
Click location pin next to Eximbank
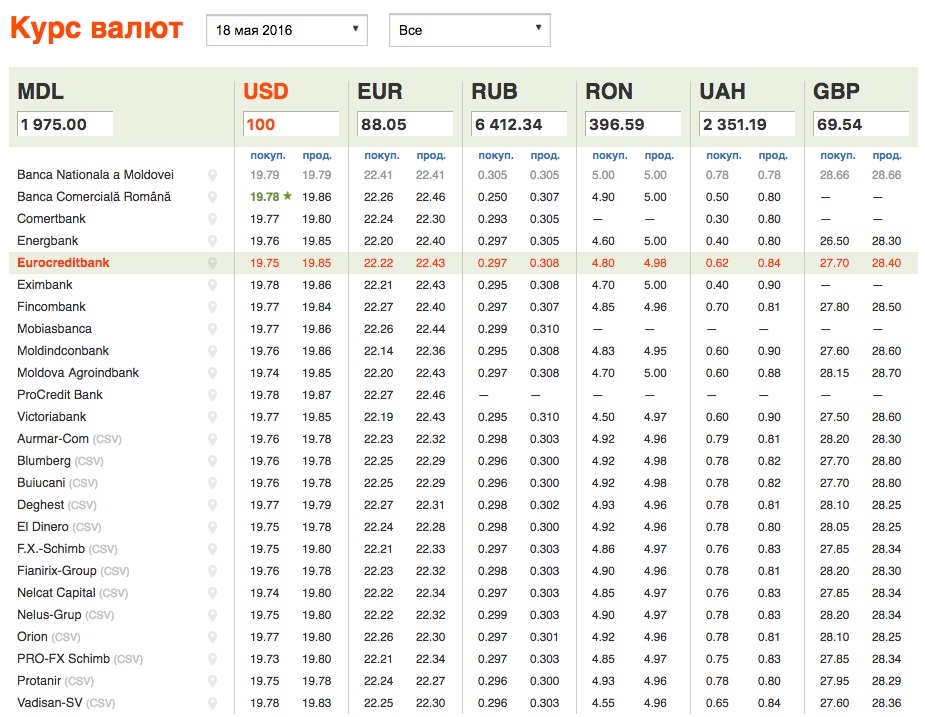(212, 285)
